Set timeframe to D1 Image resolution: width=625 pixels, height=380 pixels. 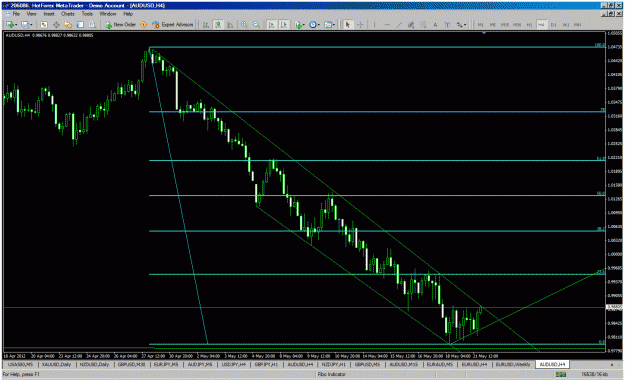pos(553,25)
